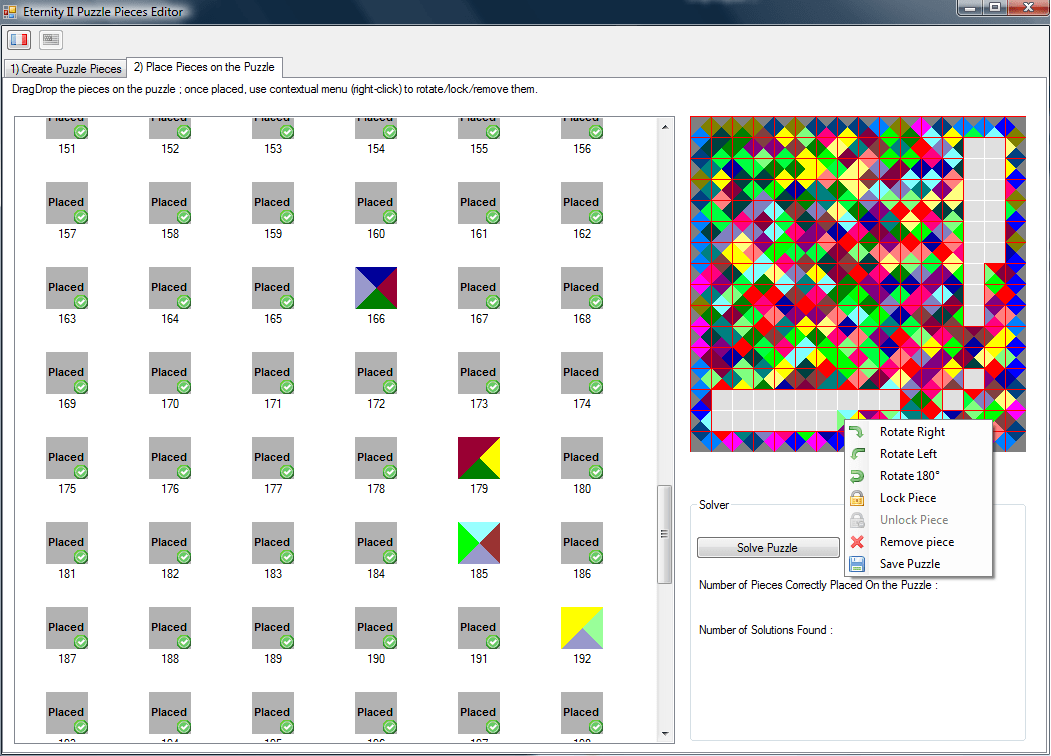1051x756 pixels.
Task: Click green checkmark on piece 164
Action: point(184,302)
